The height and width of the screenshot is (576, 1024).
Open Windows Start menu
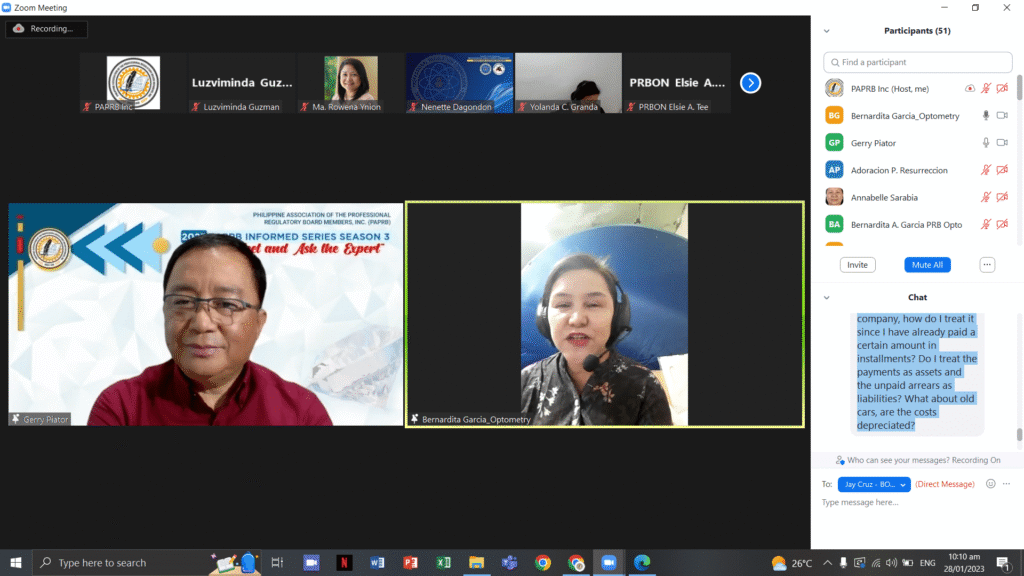pyautogui.click(x=16, y=562)
